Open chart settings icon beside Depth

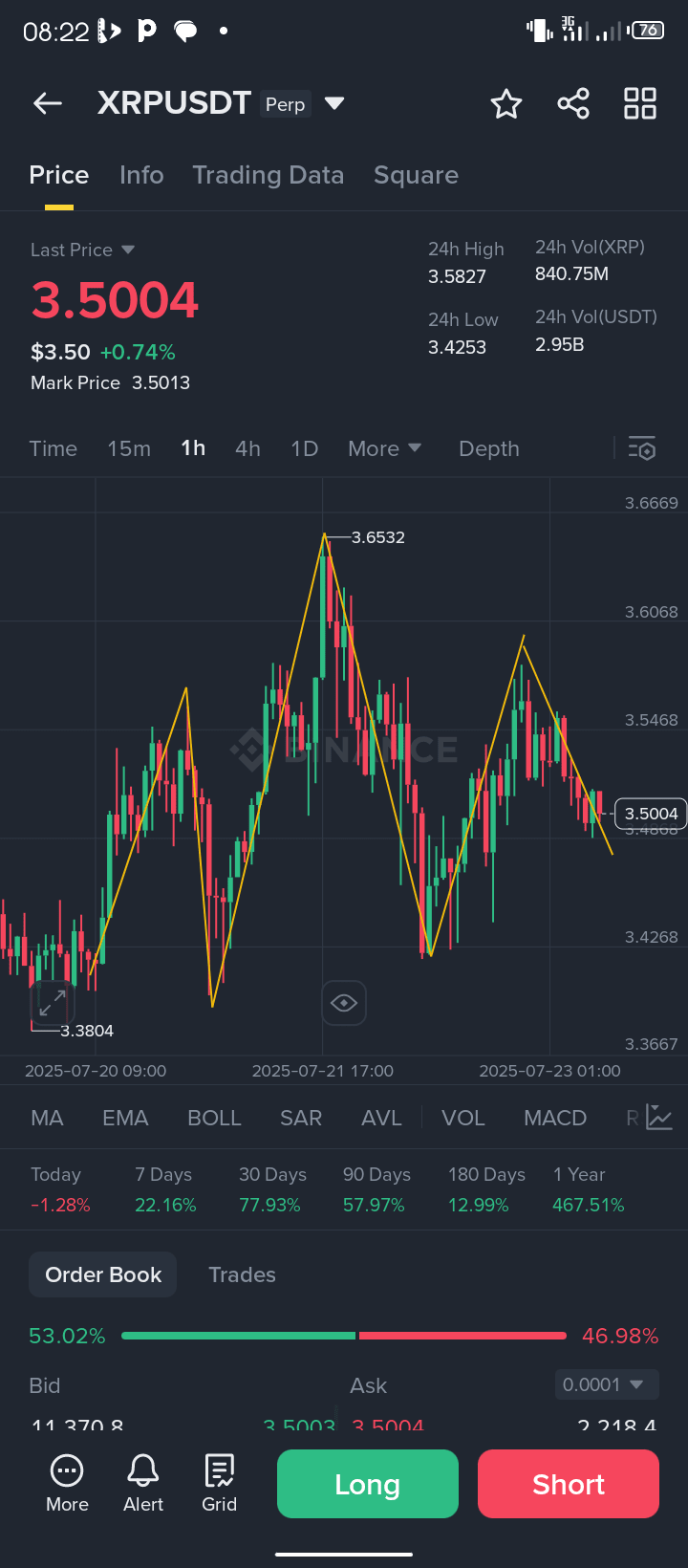pyautogui.click(x=642, y=448)
